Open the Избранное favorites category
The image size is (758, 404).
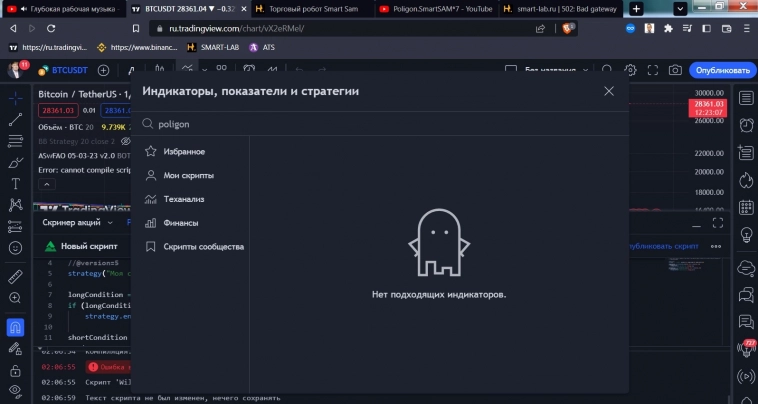(x=184, y=151)
